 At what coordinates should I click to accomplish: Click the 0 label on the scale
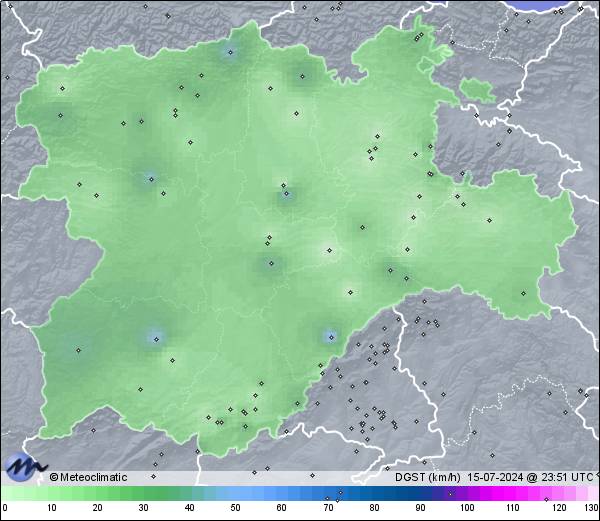(5, 508)
